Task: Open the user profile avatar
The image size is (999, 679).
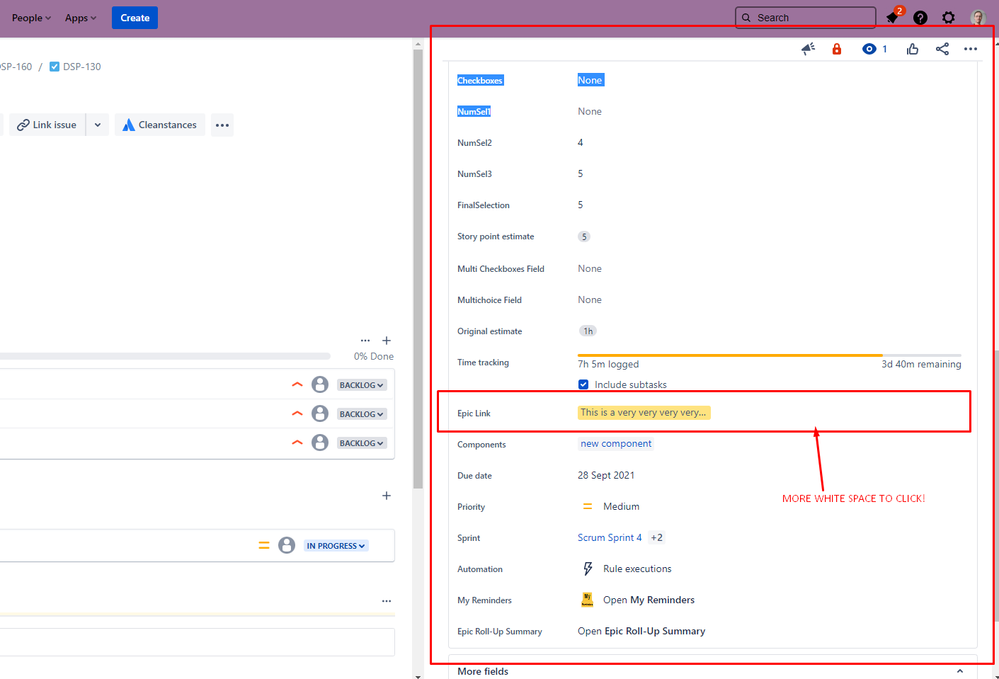Action: click(x=978, y=18)
